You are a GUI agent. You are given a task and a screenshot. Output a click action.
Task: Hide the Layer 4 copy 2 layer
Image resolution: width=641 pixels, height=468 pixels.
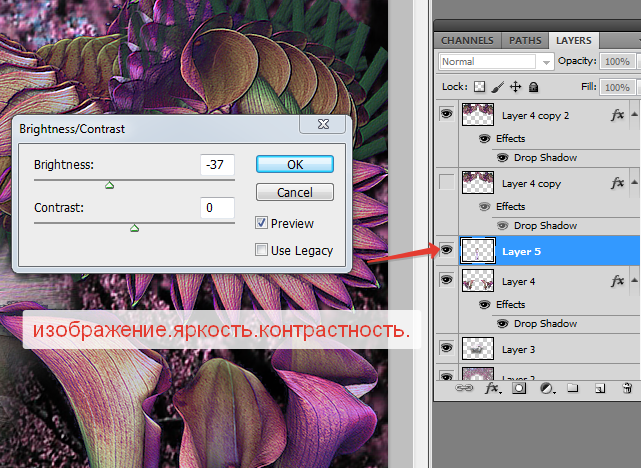(x=446, y=114)
